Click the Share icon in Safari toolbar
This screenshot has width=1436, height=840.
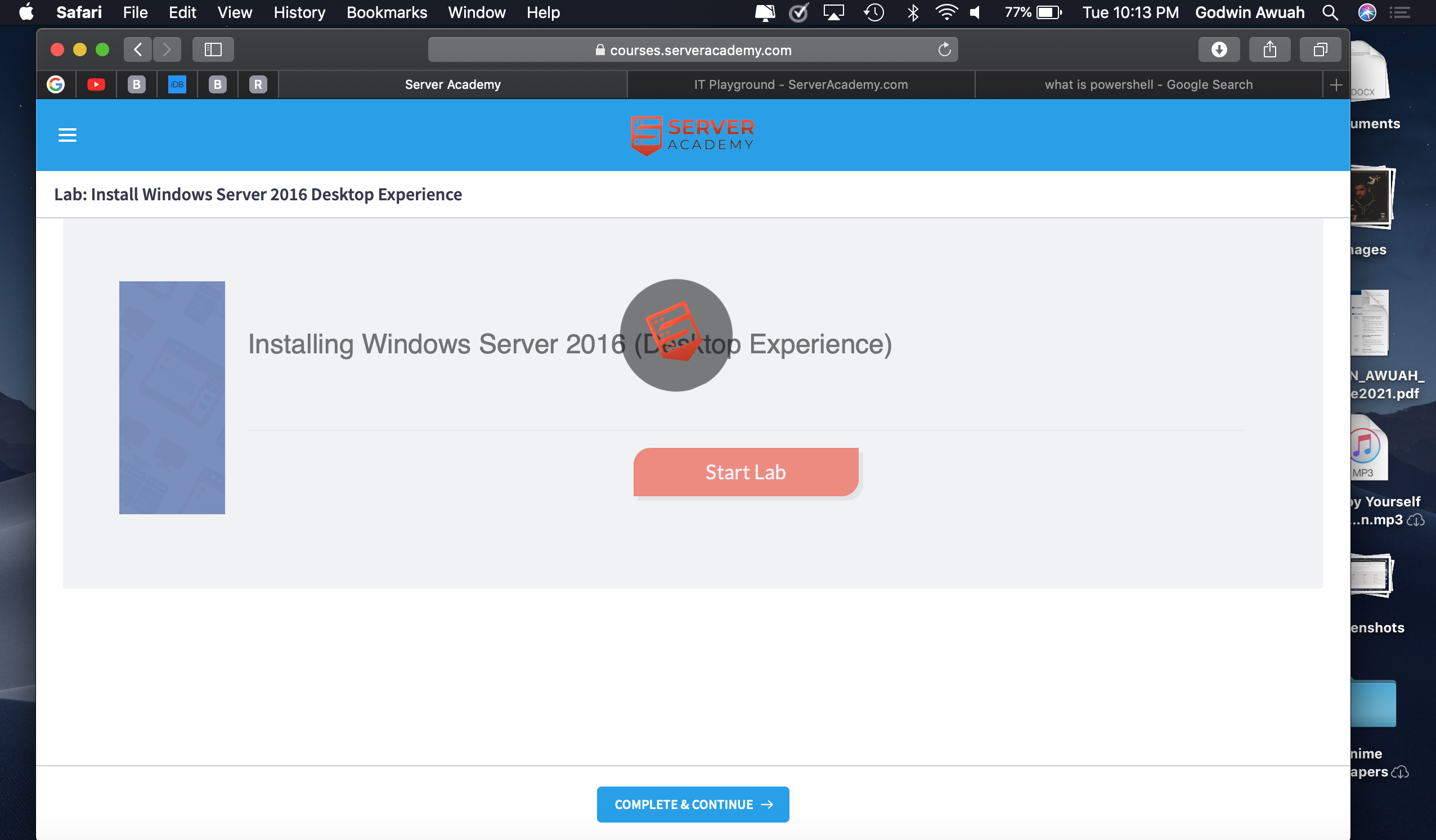[x=1269, y=50]
